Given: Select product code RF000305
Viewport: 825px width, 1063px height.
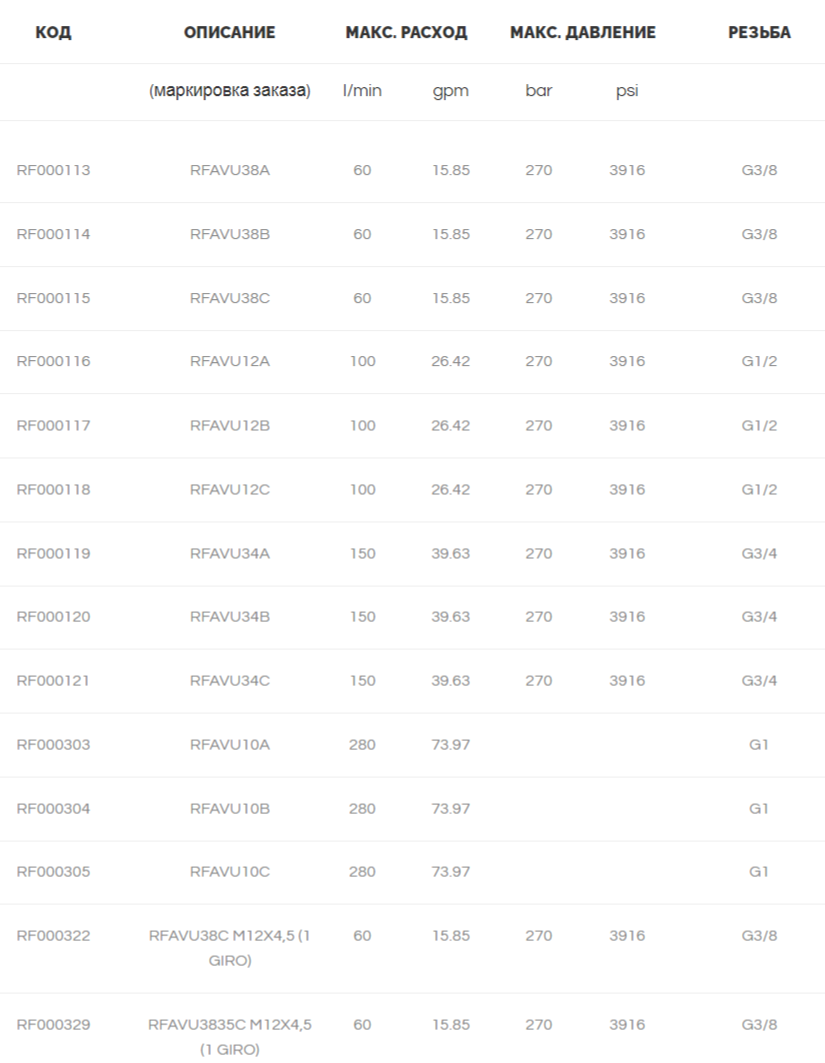Looking at the screenshot, I should pos(54,872).
